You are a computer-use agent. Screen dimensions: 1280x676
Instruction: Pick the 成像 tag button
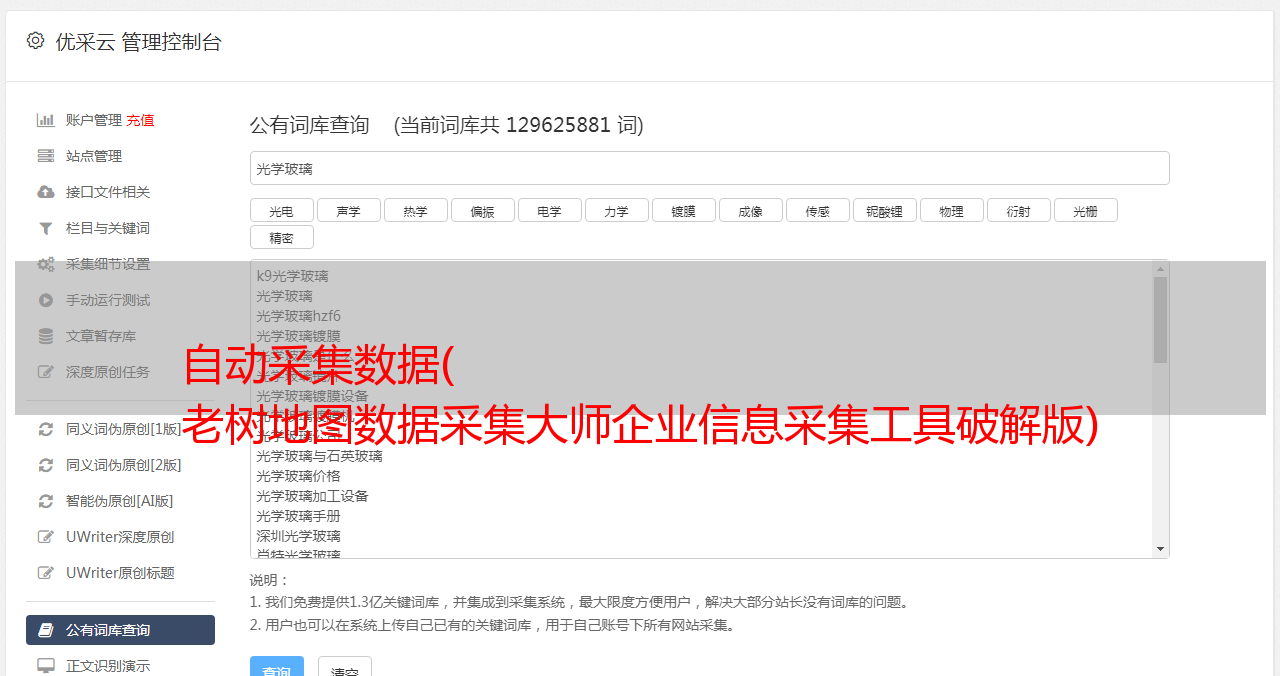tap(750, 211)
